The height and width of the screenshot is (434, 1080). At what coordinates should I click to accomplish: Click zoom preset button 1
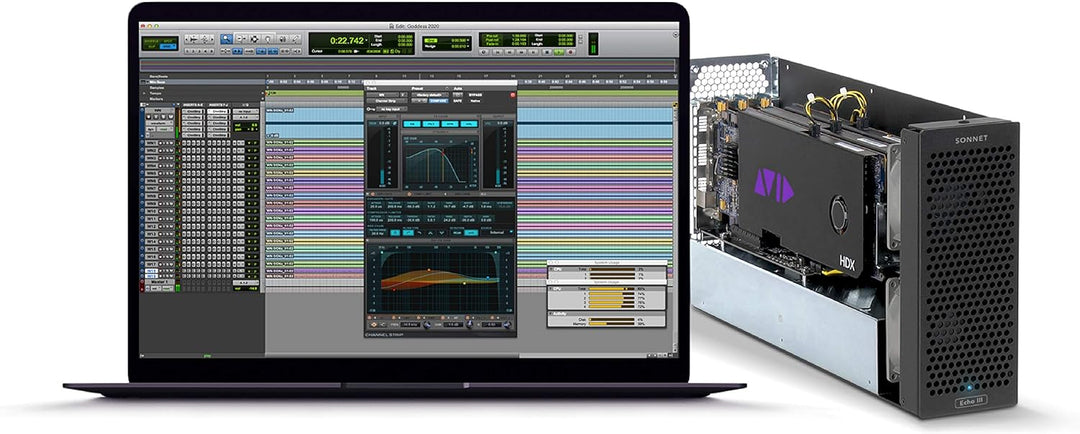tap(187, 51)
